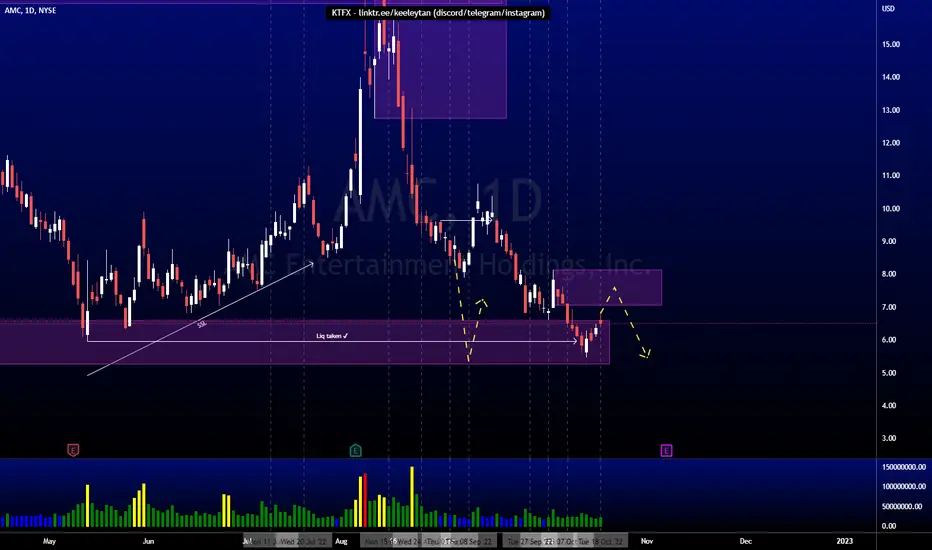Click the Dec label on time axis
Screen dimensions: 932x550
745,541
